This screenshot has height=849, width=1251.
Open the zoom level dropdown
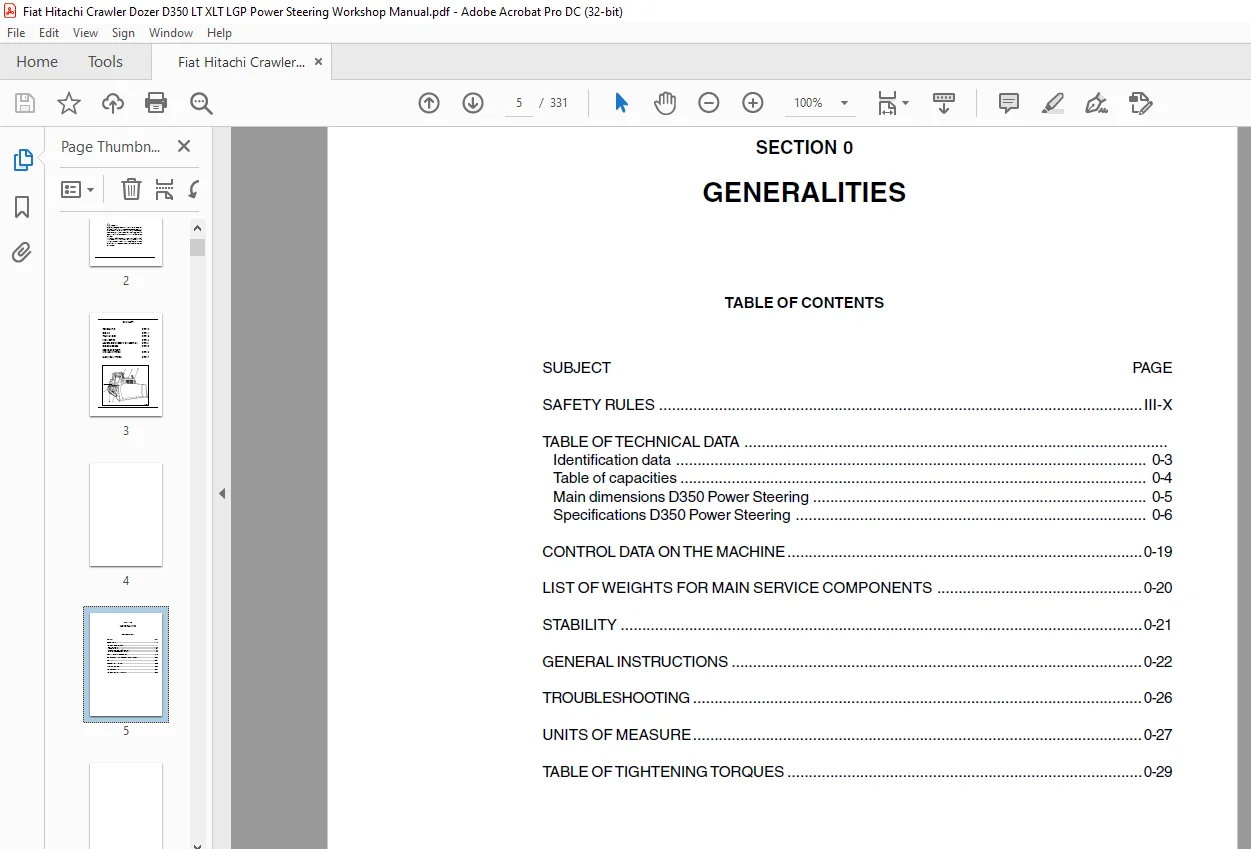pyautogui.click(x=845, y=103)
